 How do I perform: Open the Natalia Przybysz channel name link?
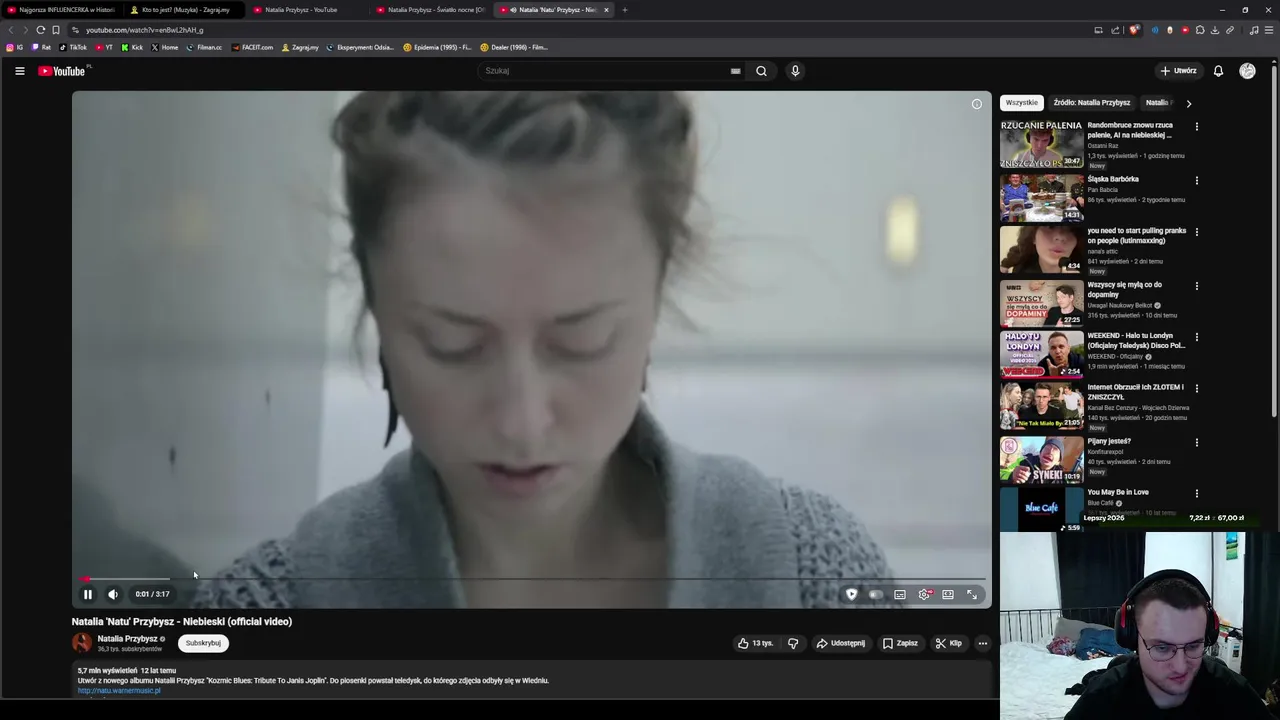click(127, 639)
